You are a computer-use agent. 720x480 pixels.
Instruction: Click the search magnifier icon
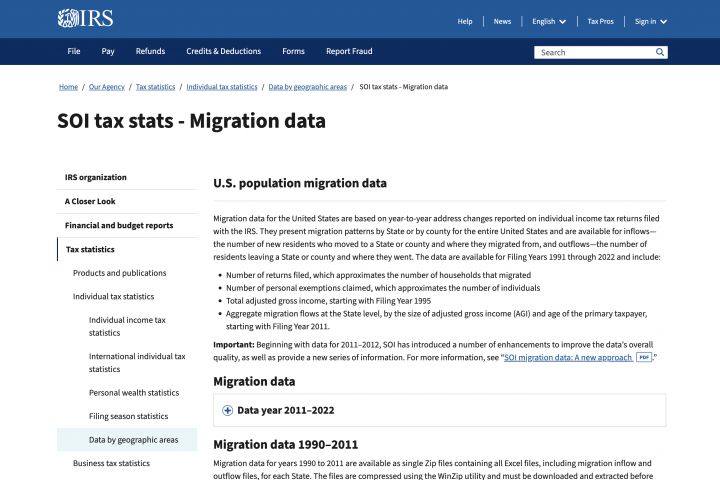(x=660, y=52)
